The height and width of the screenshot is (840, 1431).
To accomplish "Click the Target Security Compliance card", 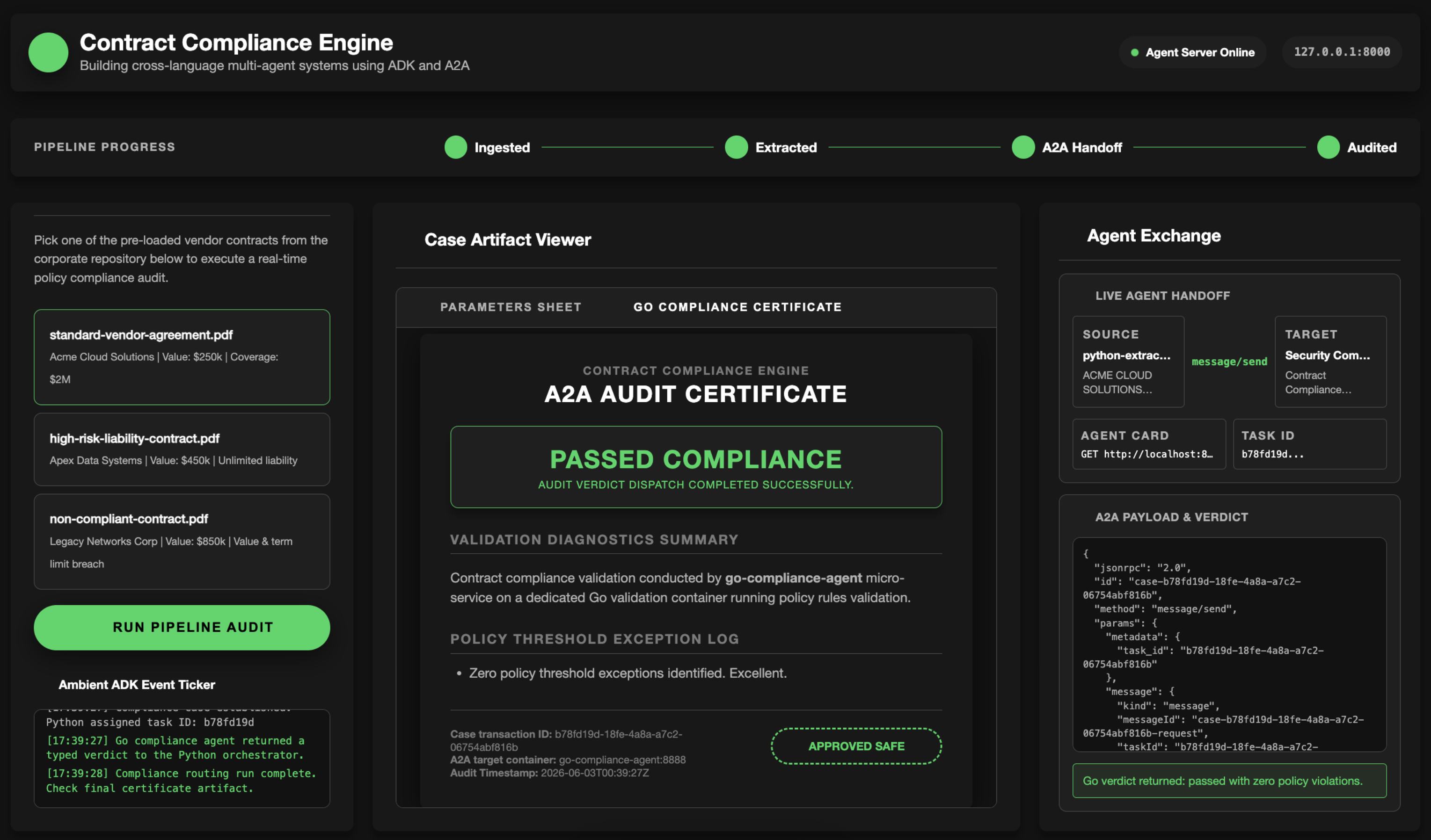I will pyautogui.click(x=1330, y=362).
